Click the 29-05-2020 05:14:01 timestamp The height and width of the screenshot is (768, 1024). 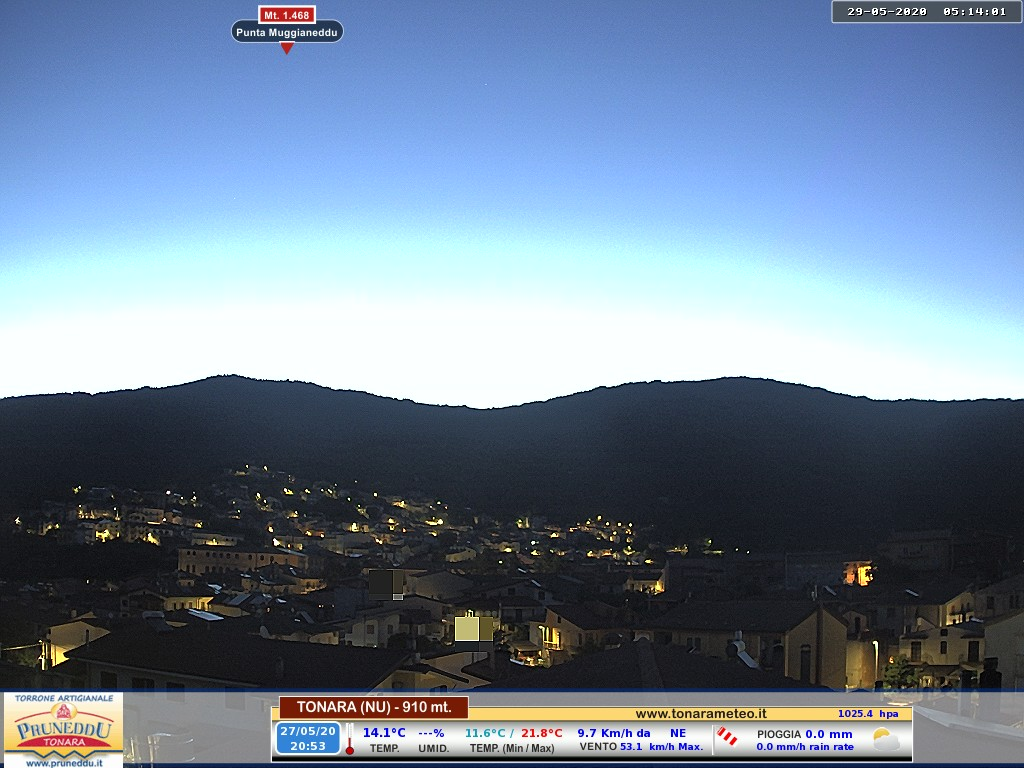[x=926, y=12]
